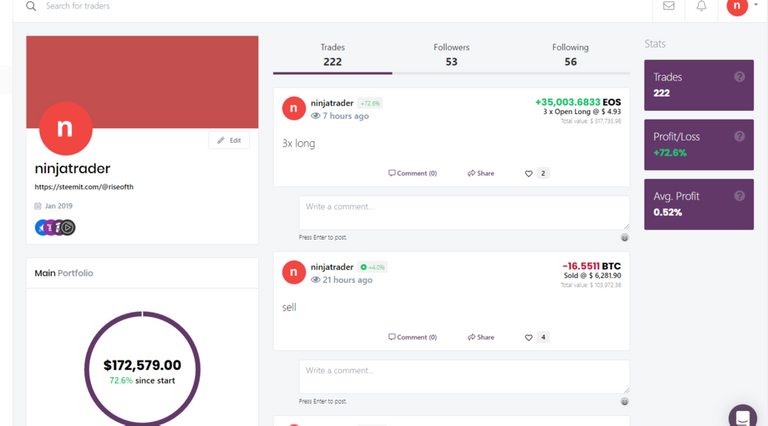Open the user avatar in top bar

[x=737, y=6]
